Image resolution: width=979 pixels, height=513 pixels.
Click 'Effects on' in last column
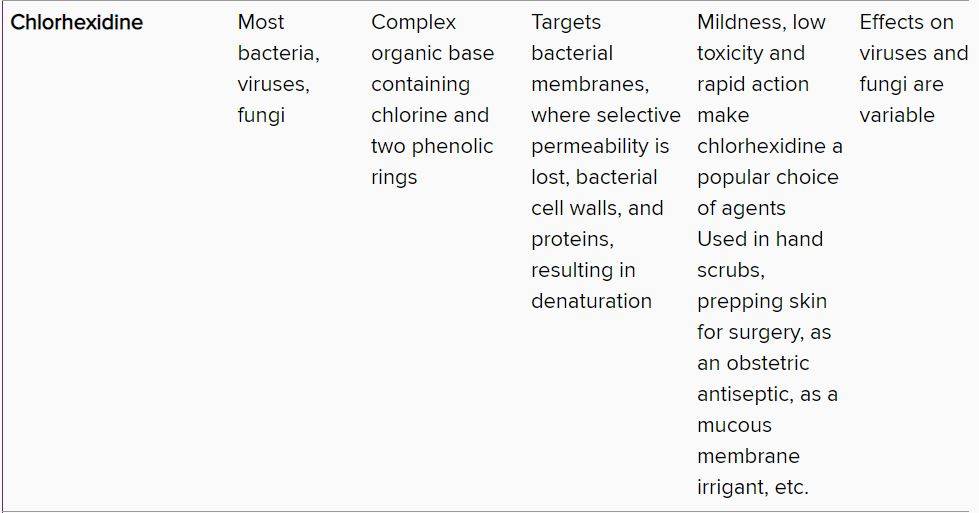[x=906, y=22]
